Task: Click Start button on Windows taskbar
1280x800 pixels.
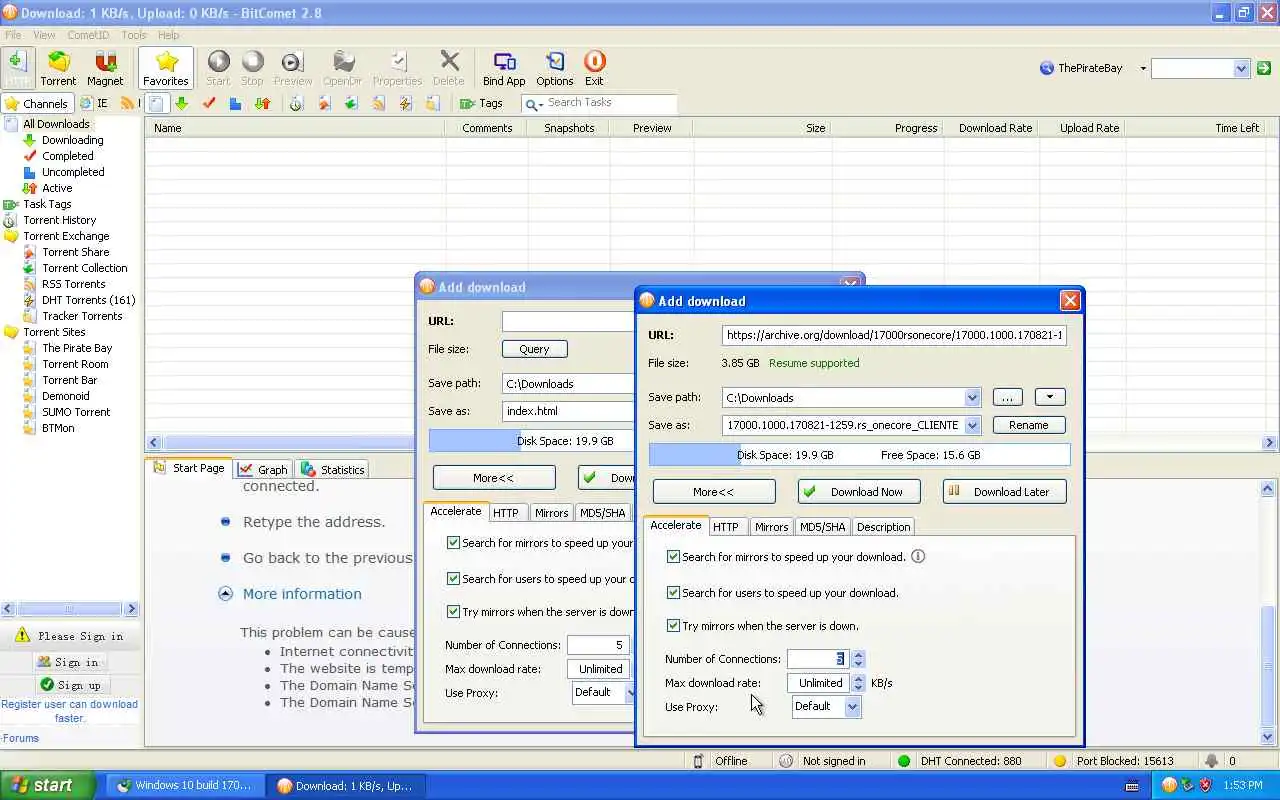Action: click(x=47, y=785)
